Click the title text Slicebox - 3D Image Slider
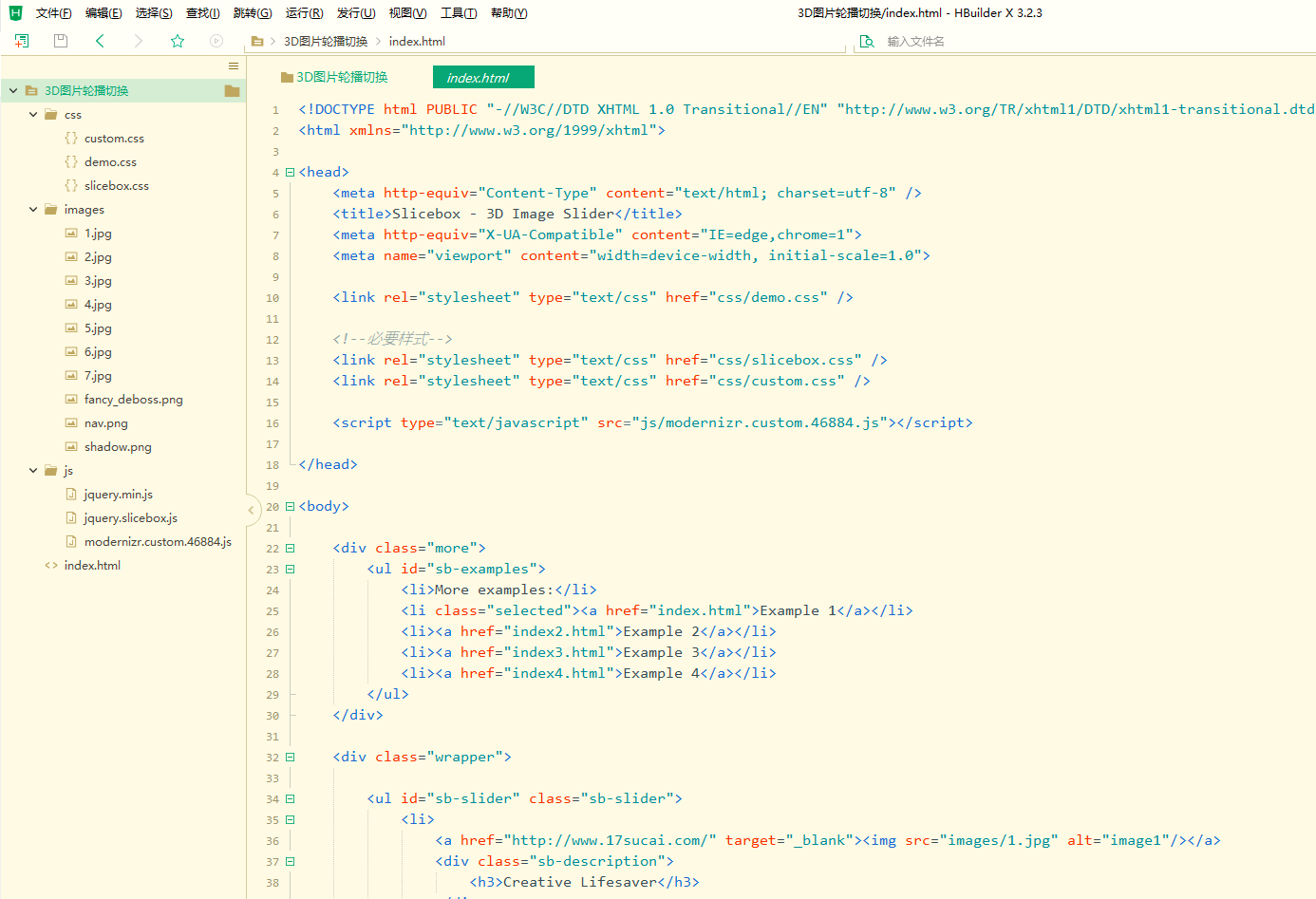1316x899 pixels. click(x=503, y=214)
